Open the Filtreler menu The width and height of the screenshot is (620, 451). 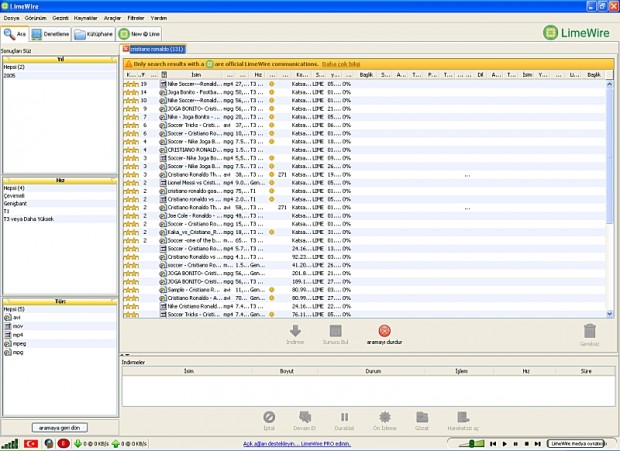point(136,18)
